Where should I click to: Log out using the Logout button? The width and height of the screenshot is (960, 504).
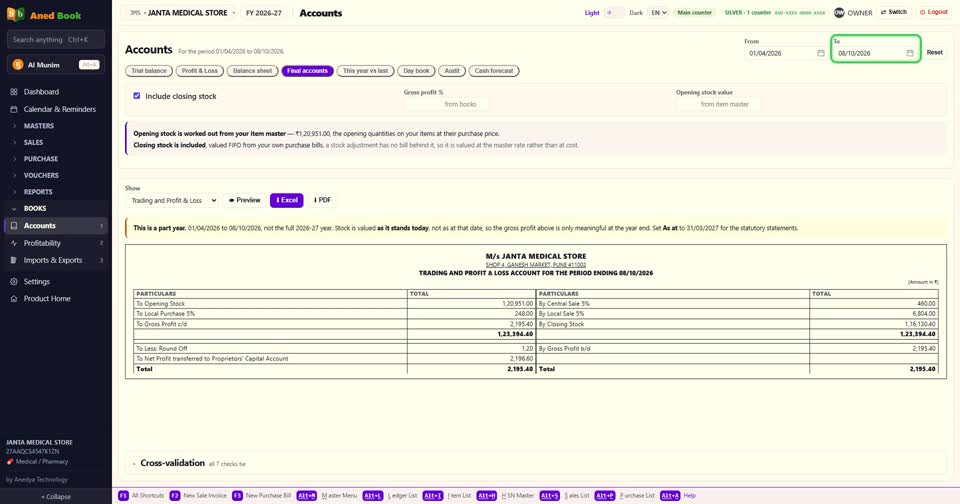[x=934, y=12]
